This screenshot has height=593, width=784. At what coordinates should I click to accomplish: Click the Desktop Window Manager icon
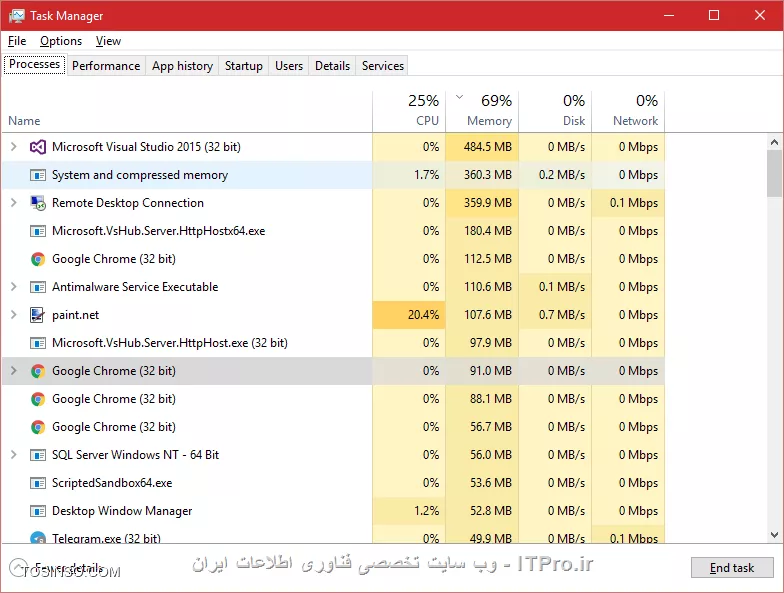click(38, 511)
